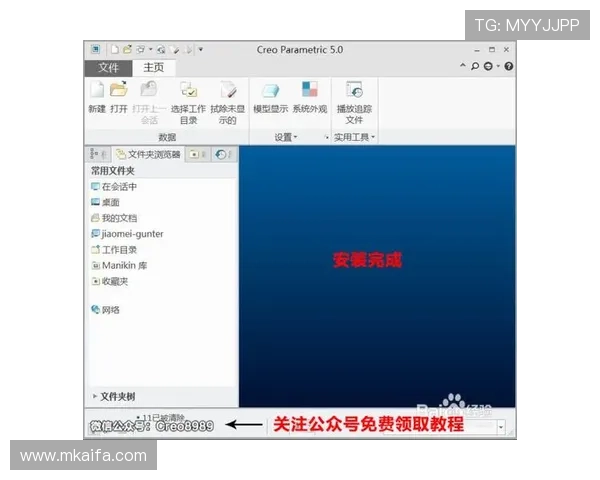Open the status bar filter dropdown arrow

pos(501,426)
